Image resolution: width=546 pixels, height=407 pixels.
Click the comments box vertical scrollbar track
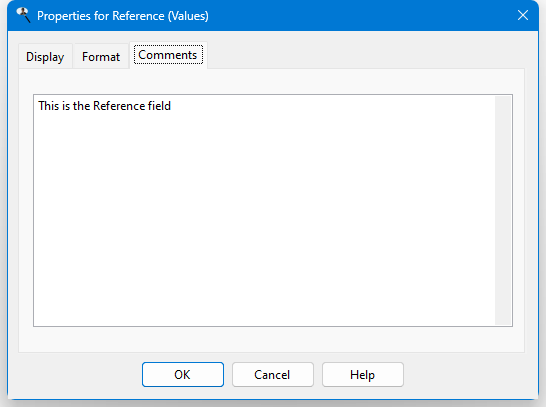tap(503, 210)
